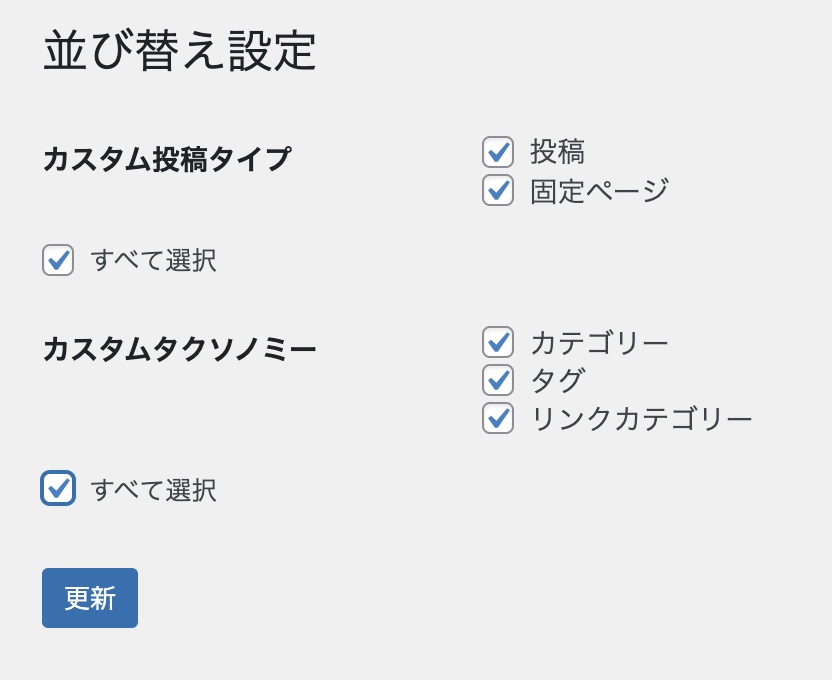Click the タグ label text

(557, 380)
